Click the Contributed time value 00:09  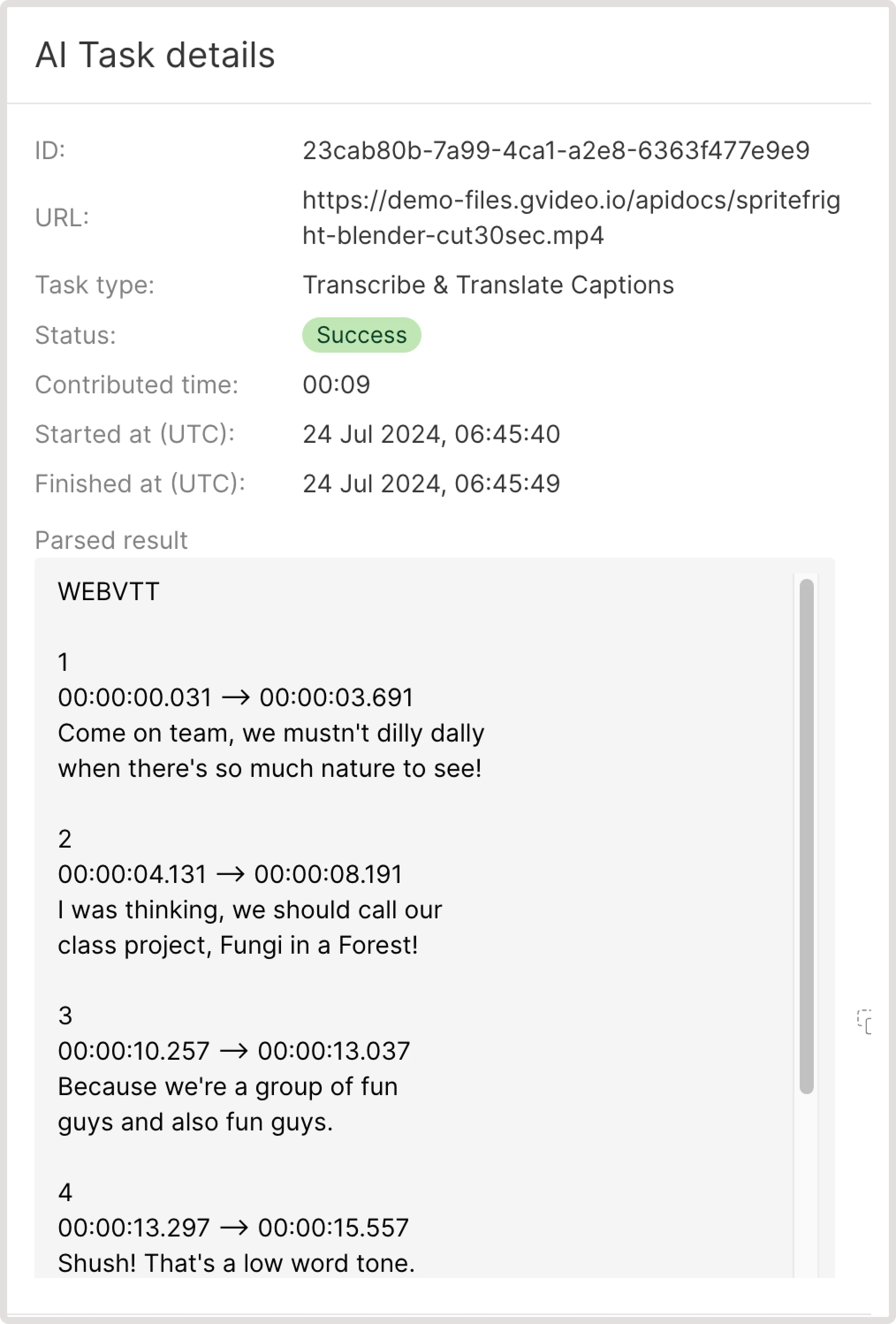pos(337,384)
